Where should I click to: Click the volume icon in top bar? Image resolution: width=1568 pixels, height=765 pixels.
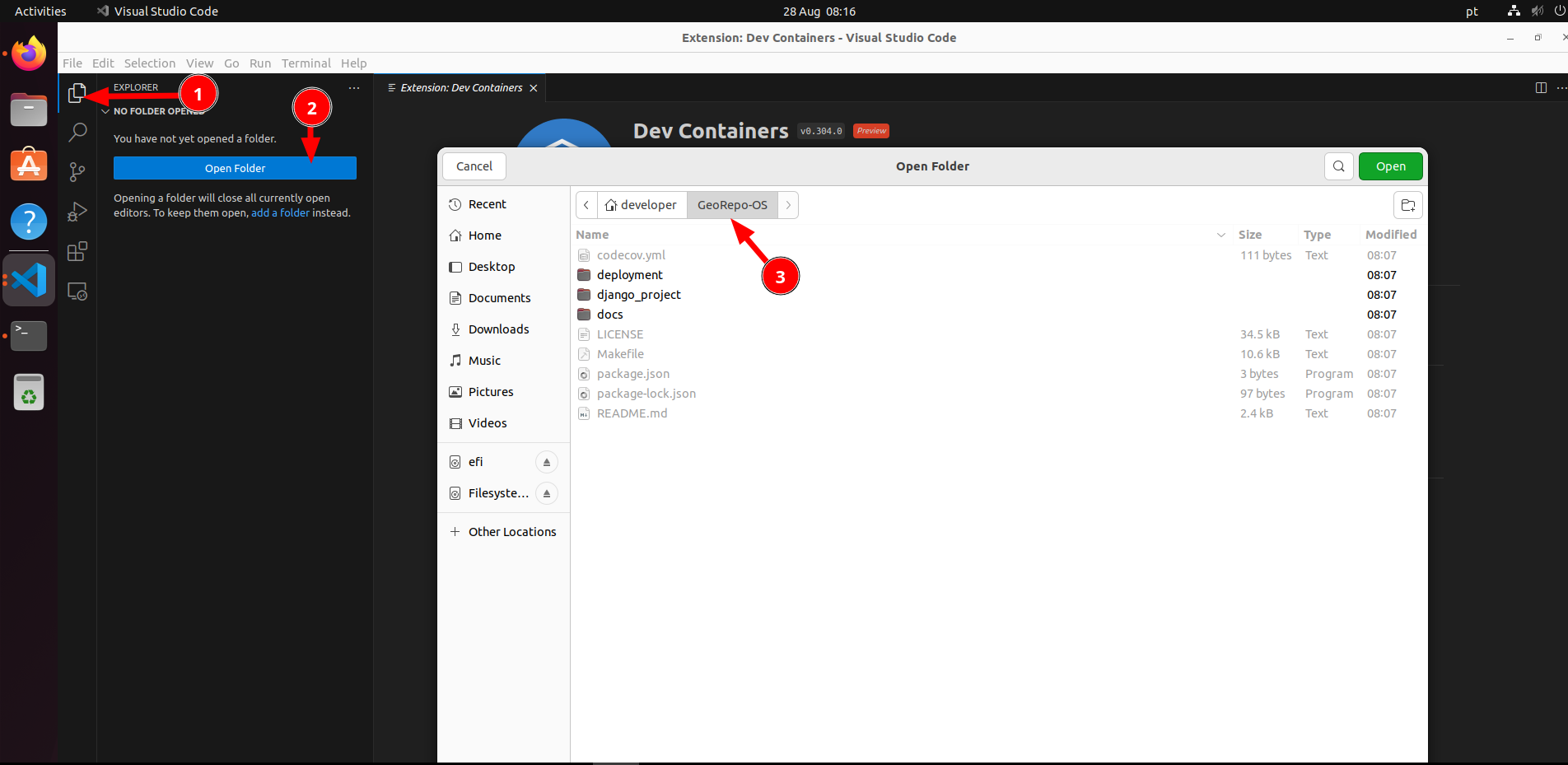click(x=1537, y=12)
